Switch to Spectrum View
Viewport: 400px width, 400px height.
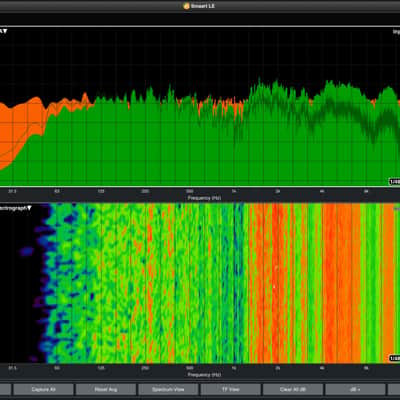pos(168,389)
